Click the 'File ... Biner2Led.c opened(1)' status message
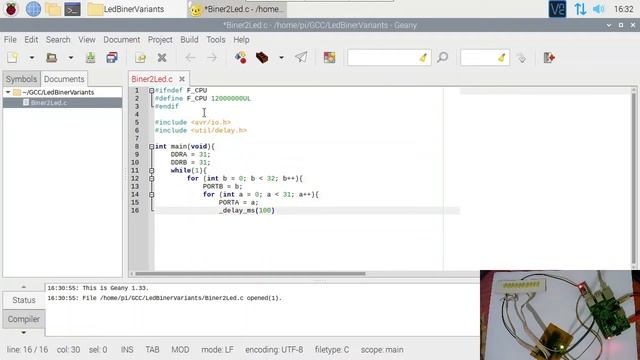This screenshot has width=640, height=360. point(164,298)
